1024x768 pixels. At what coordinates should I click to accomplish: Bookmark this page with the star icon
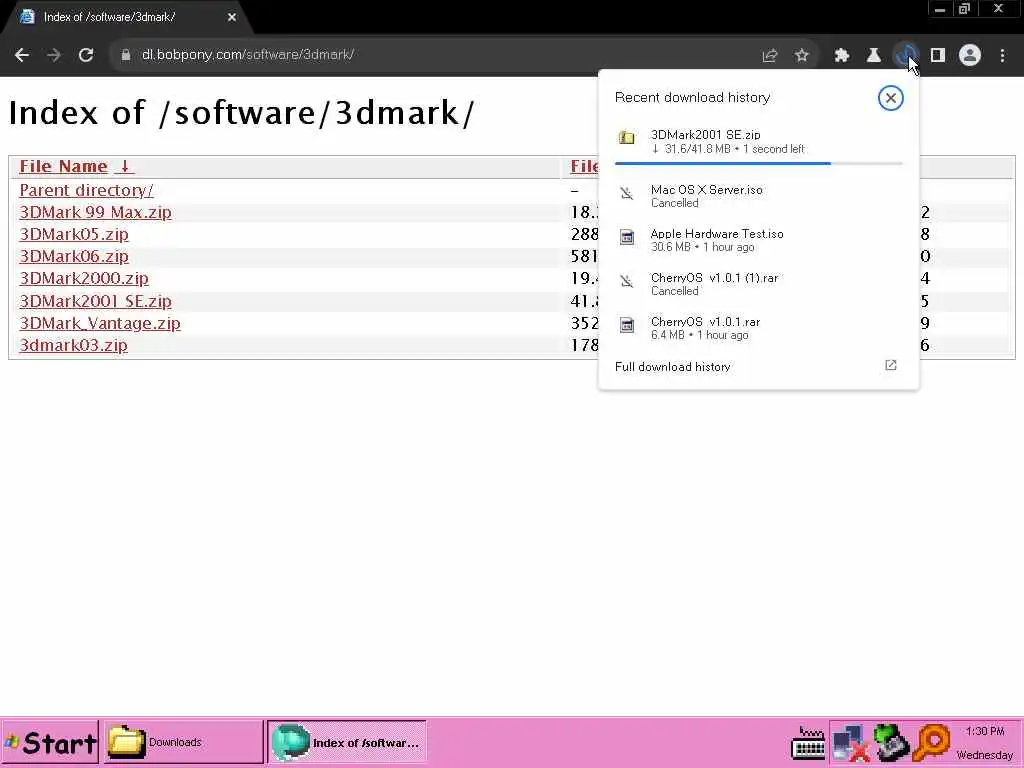(802, 56)
